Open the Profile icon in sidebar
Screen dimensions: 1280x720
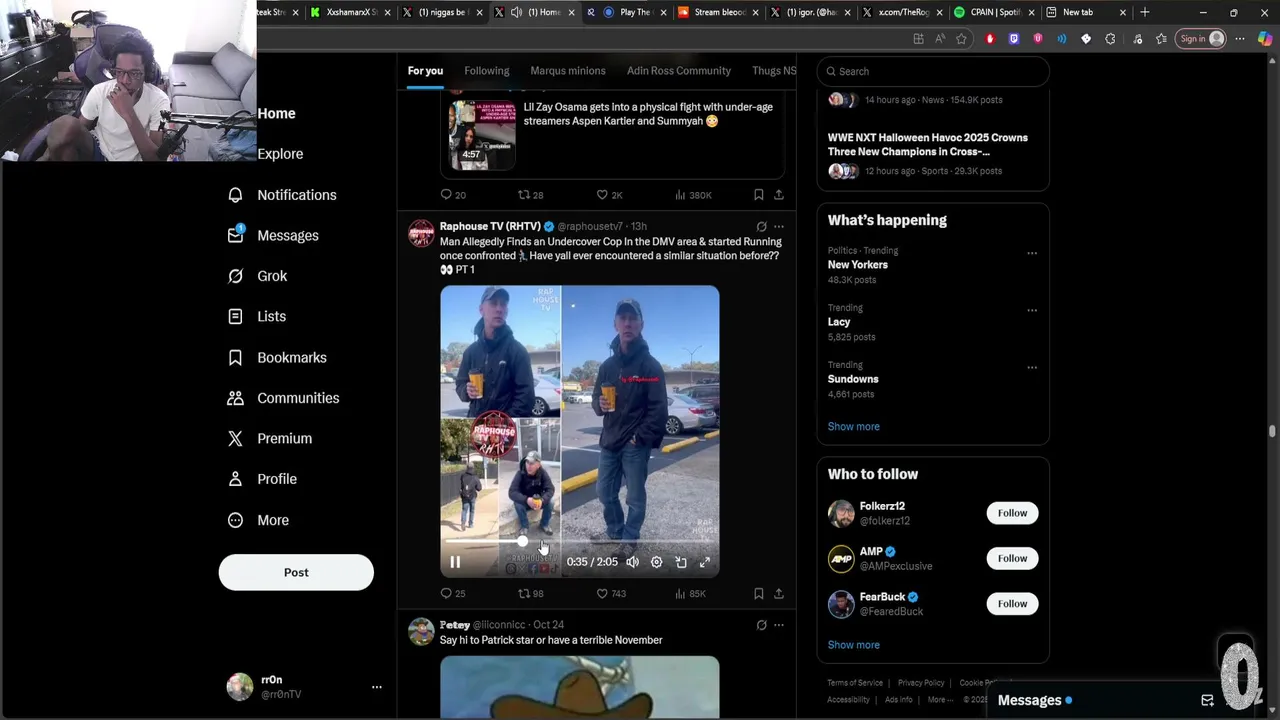coord(235,479)
